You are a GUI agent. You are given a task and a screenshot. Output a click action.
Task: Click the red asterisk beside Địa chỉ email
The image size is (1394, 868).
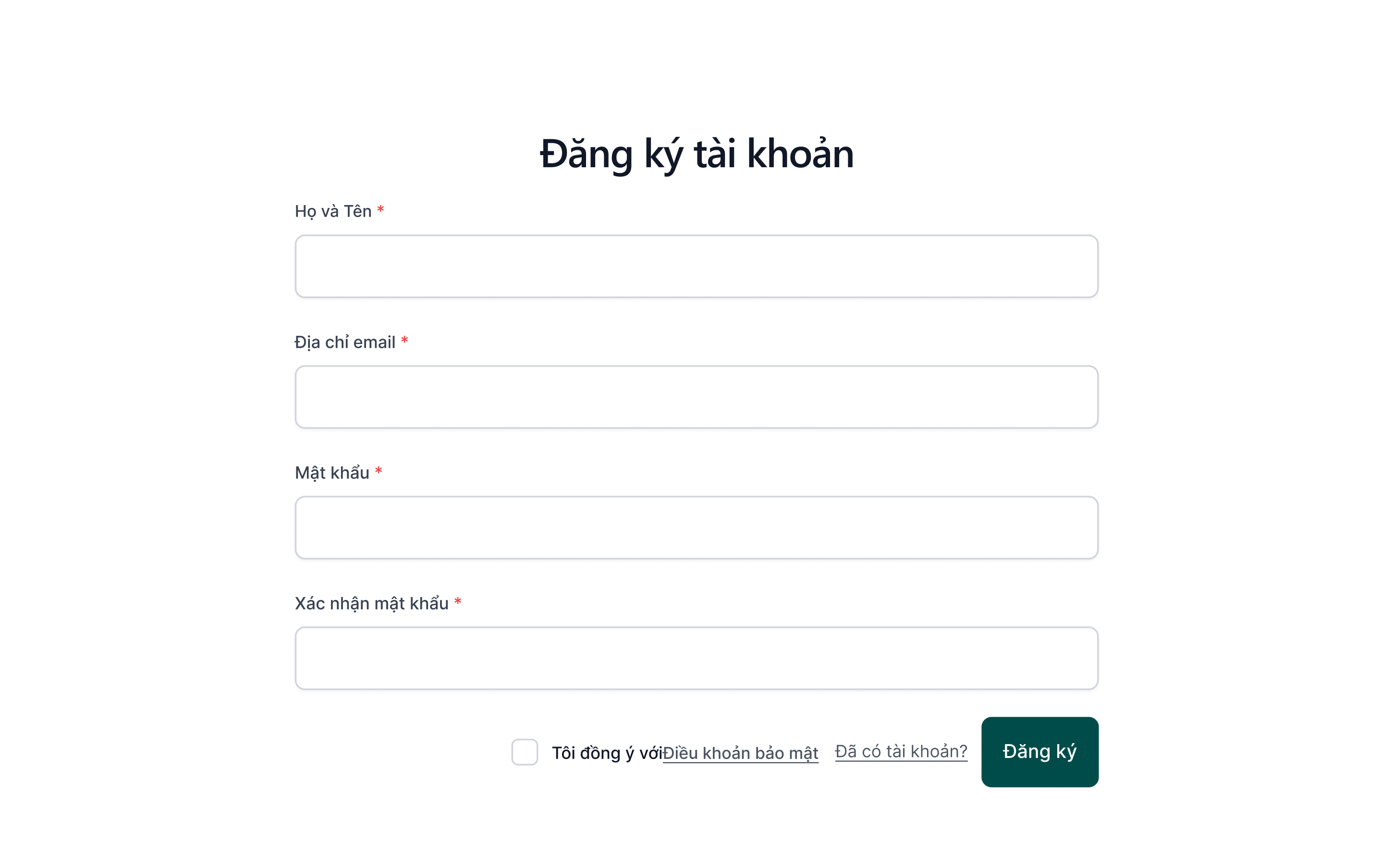coord(404,341)
